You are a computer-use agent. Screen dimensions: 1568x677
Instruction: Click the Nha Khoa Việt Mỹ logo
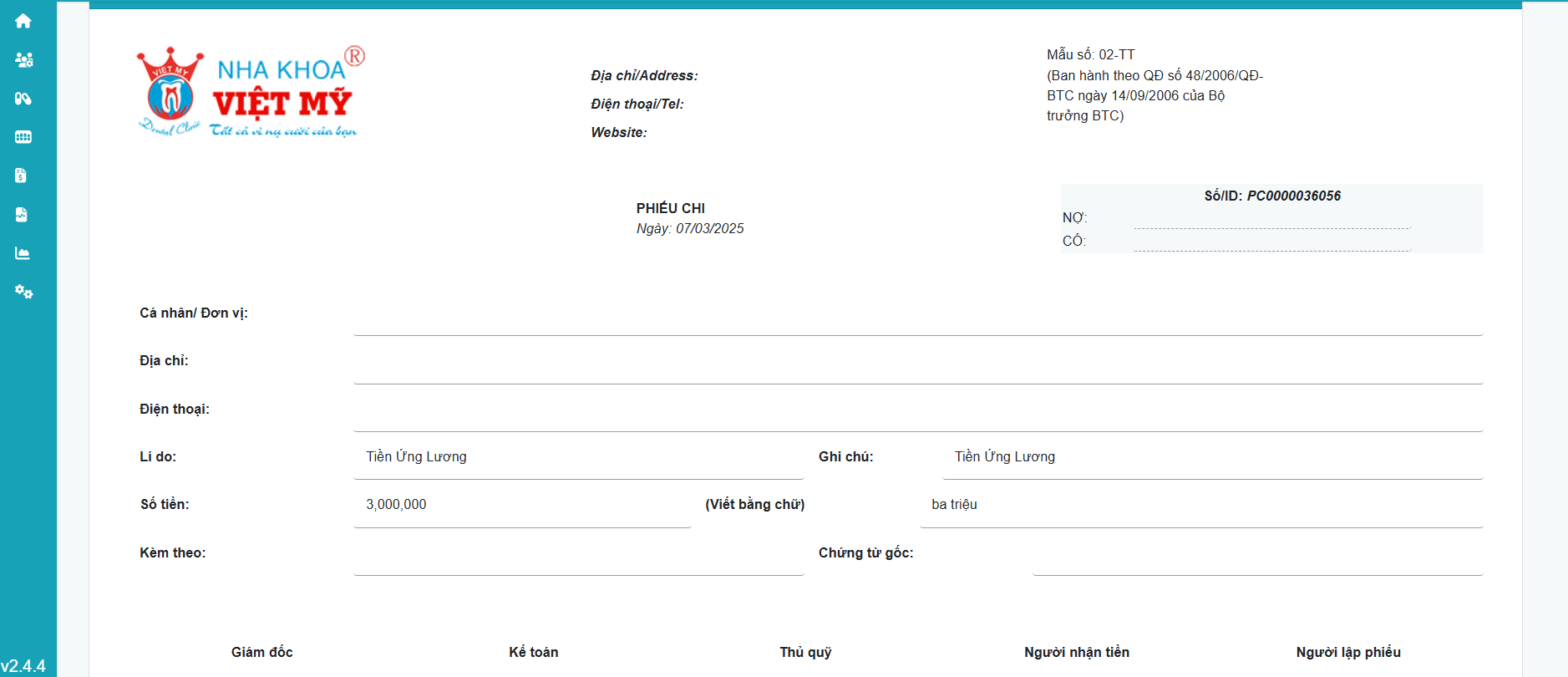click(251, 92)
